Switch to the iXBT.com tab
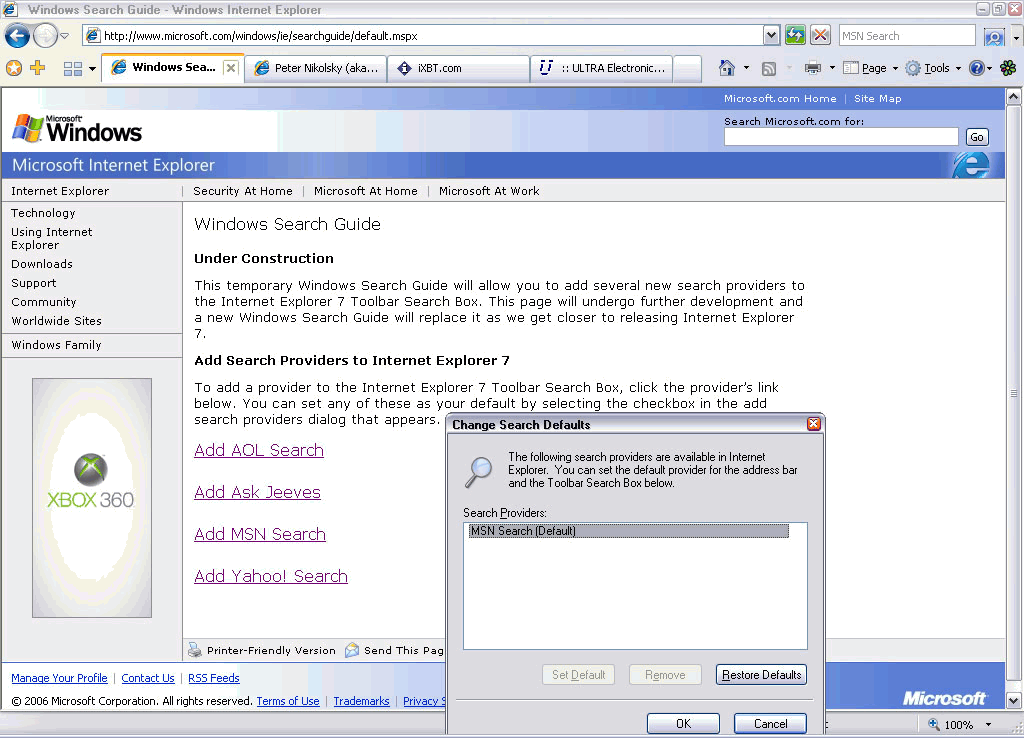Viewport: 1024px width, 738px height. pyautogui.click(x=458, y=68)
